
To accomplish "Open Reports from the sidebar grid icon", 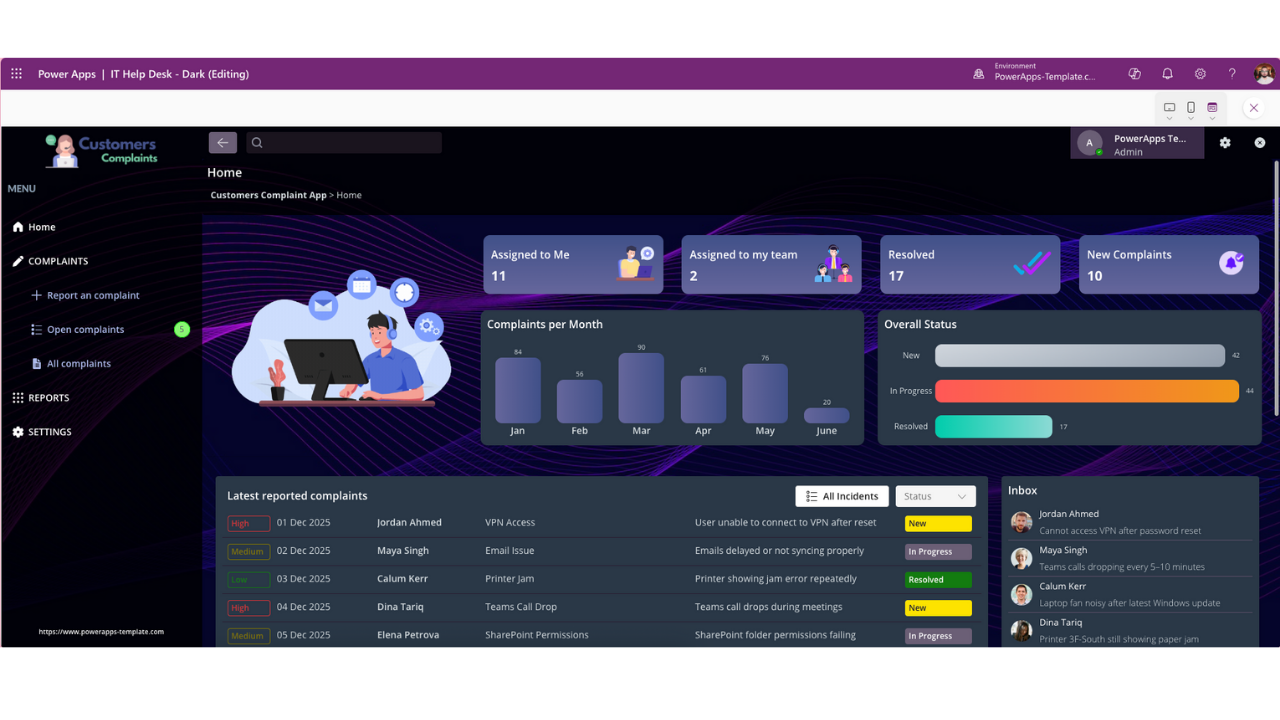I will tap(17, 397).
